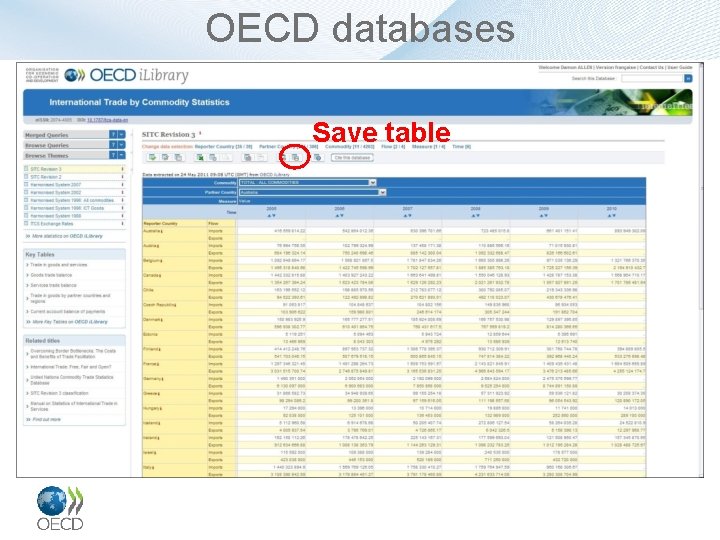Open Services trade balance key table

[x=53, y=285]
